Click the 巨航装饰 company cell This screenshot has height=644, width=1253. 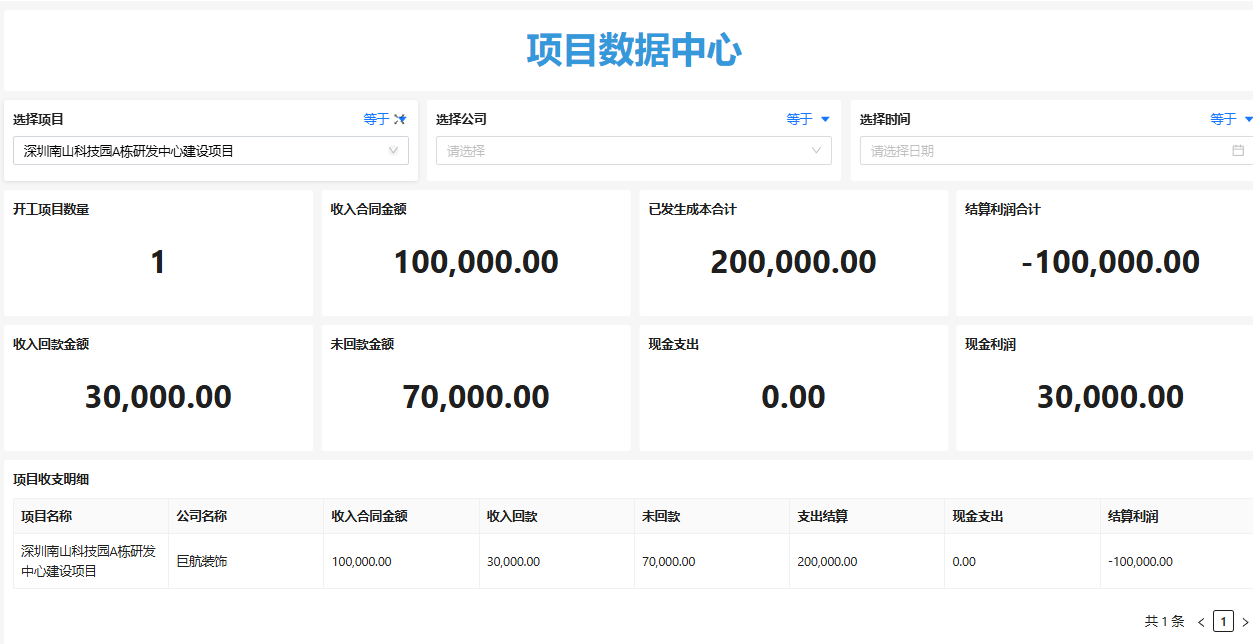(202, 561)
